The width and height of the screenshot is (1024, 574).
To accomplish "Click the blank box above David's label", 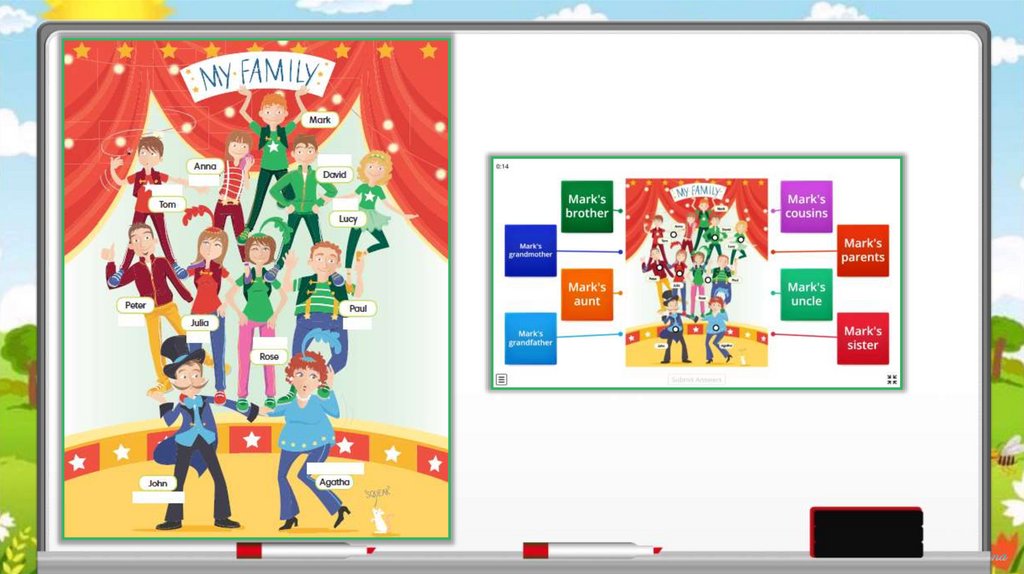I will [x=334, y=161].
